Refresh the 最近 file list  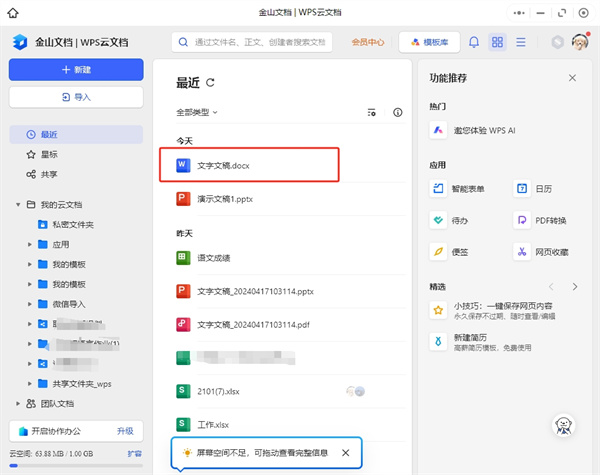click(210, 82)
